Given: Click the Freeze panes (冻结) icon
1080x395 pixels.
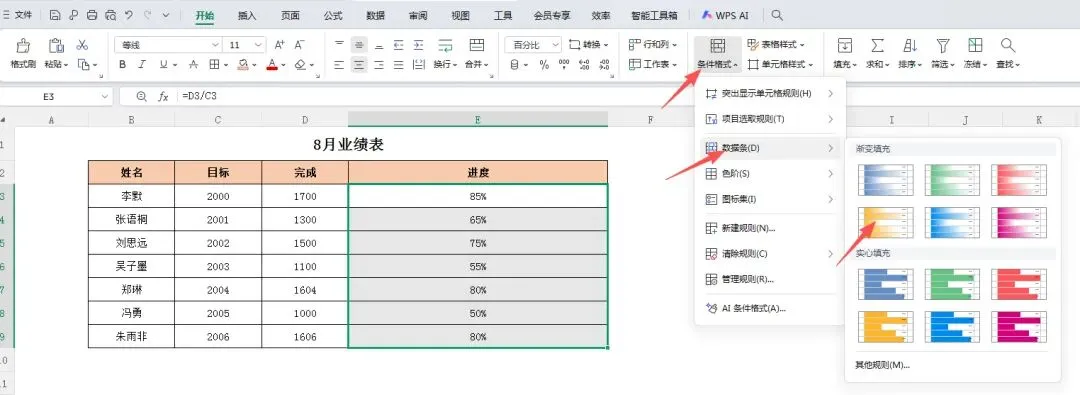Looking at the screenshot, I should click(x=975, y=45).
